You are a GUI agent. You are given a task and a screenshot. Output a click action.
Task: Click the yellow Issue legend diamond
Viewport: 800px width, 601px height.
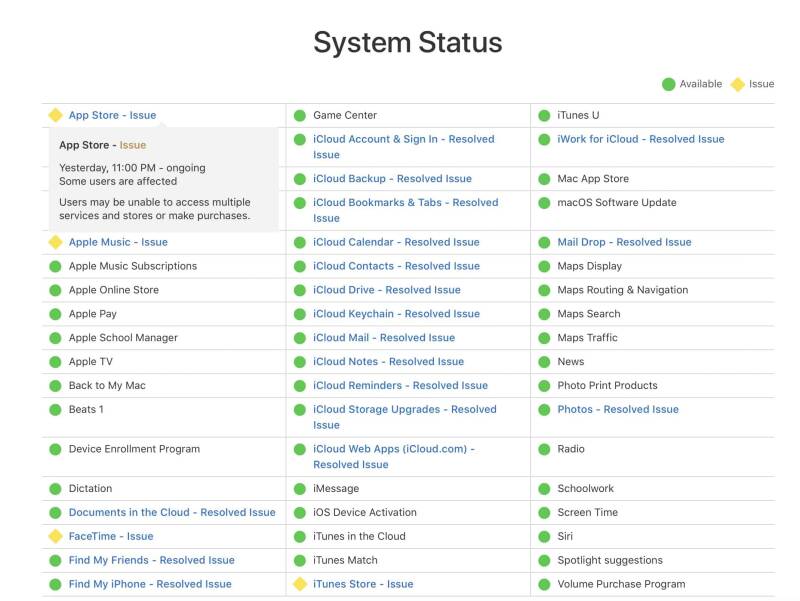pyautogui.click(x=738, y=84)
